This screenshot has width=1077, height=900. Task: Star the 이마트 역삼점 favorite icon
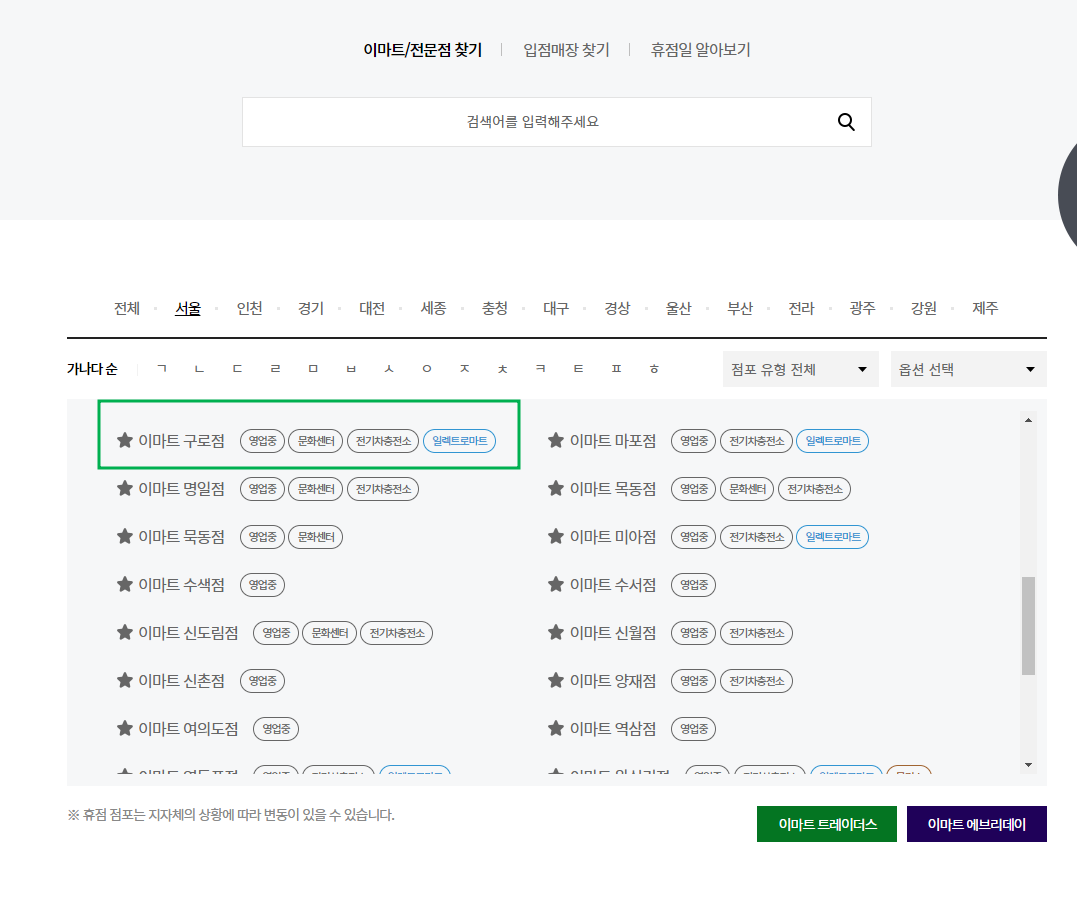pyautogui.click(x=556, y=729)
